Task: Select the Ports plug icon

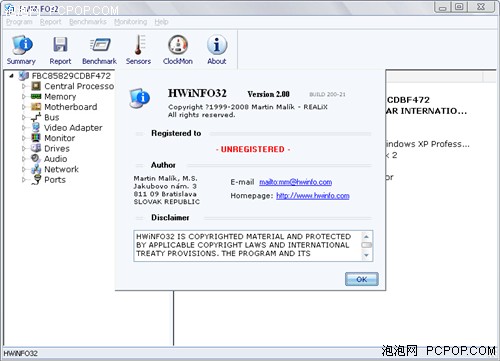Action: 36,180
